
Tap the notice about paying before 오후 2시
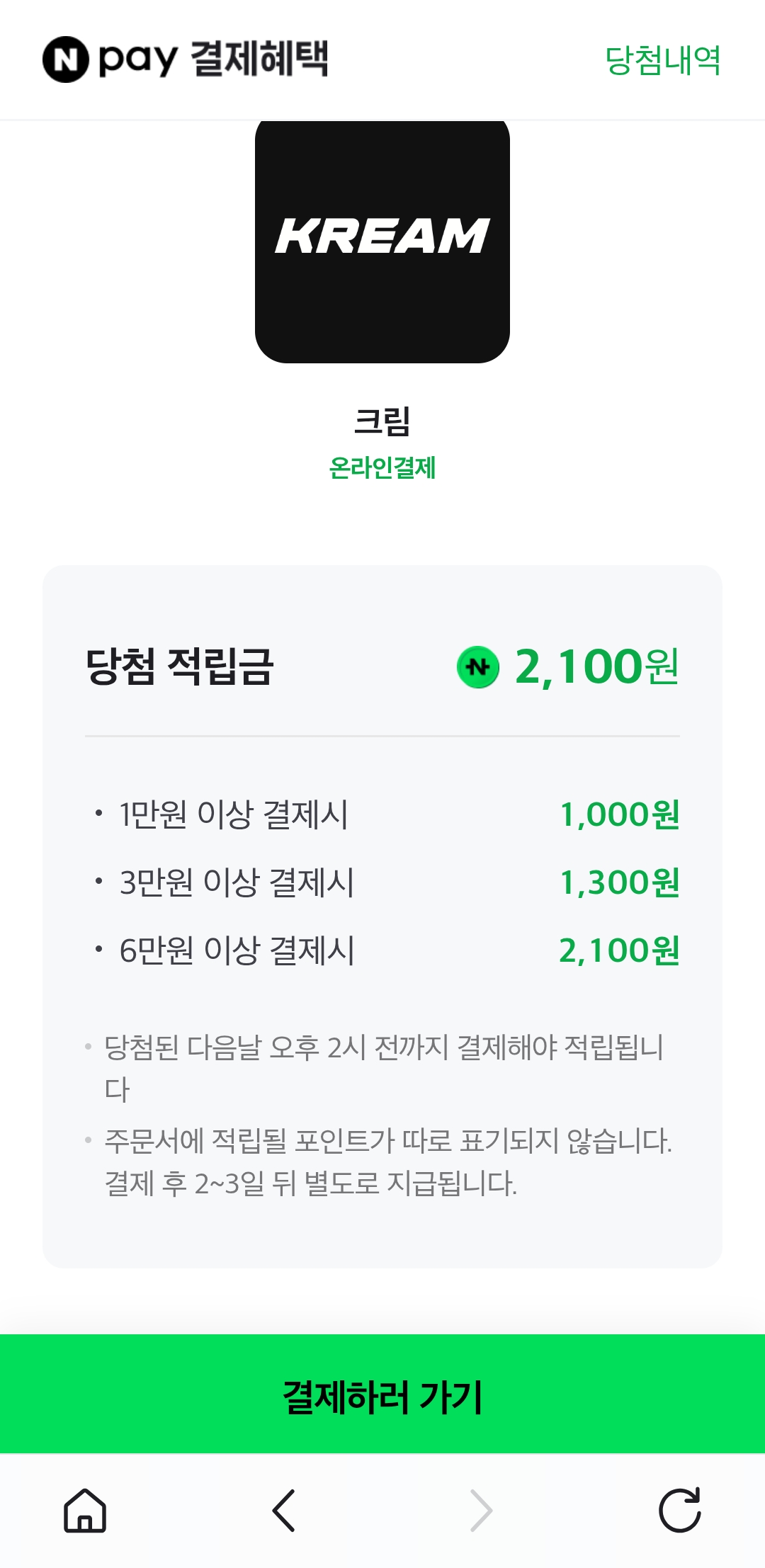pyautogui.click(x=382, y=1067)
